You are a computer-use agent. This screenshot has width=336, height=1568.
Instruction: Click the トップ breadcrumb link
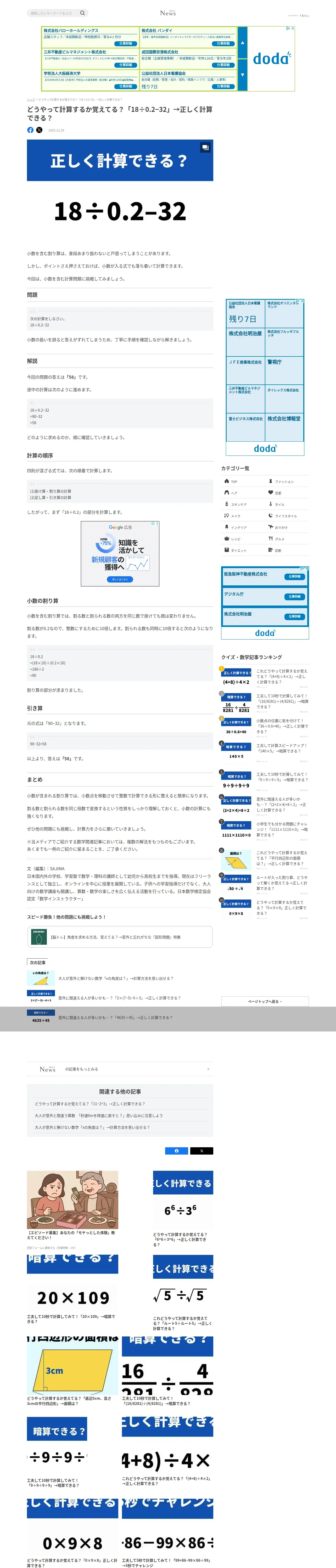31,99
